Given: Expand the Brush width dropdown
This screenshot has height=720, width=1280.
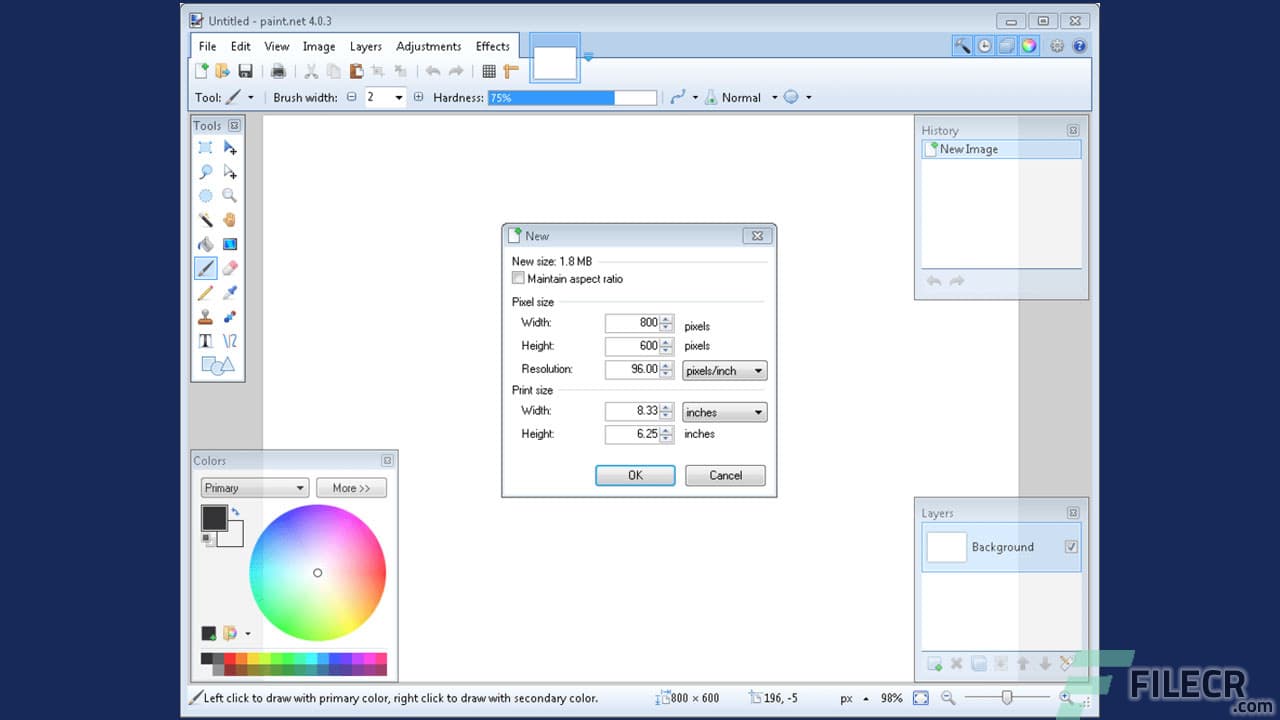Looking at the screenshot, I should tap(398, 97).
